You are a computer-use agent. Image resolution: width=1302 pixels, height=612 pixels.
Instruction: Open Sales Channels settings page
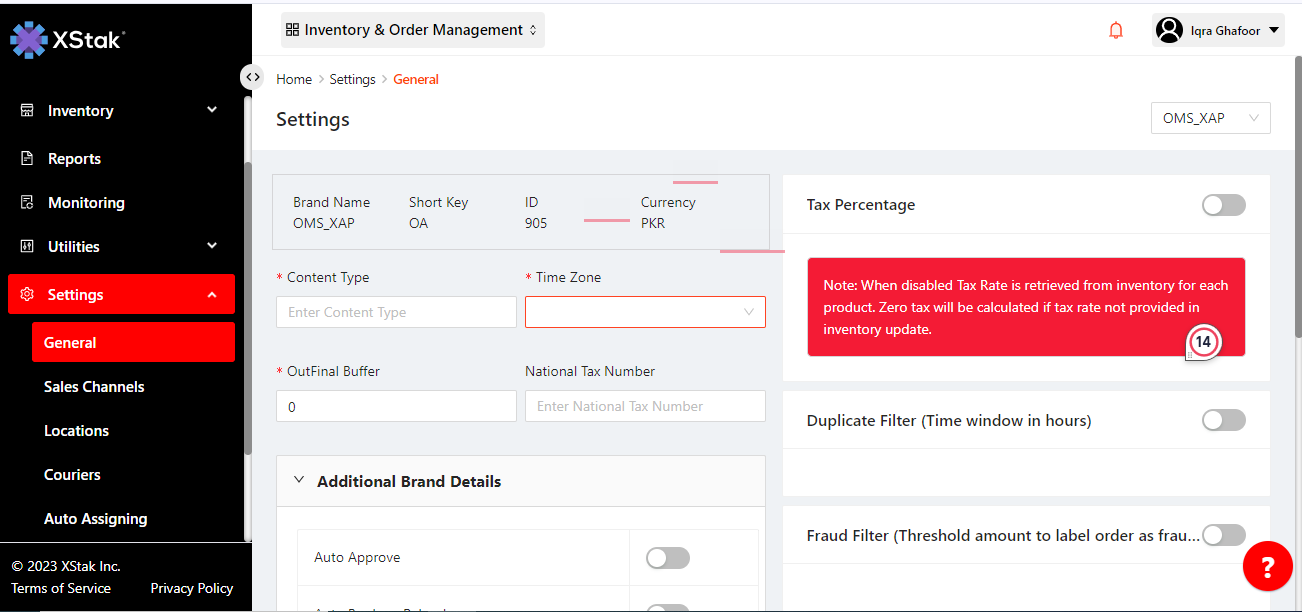(94, 386)
